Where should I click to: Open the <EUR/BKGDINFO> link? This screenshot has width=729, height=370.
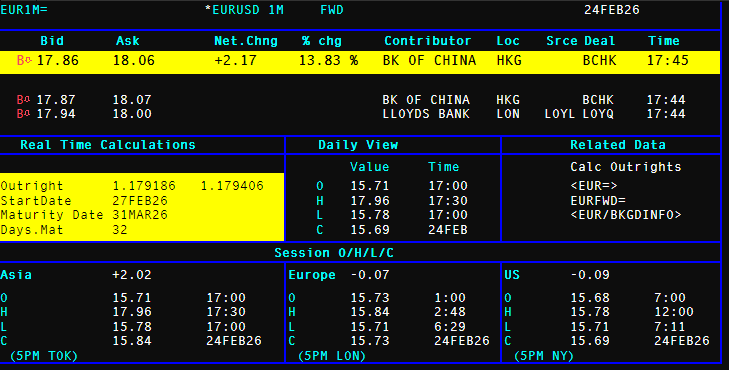click(x=626, y=215)
